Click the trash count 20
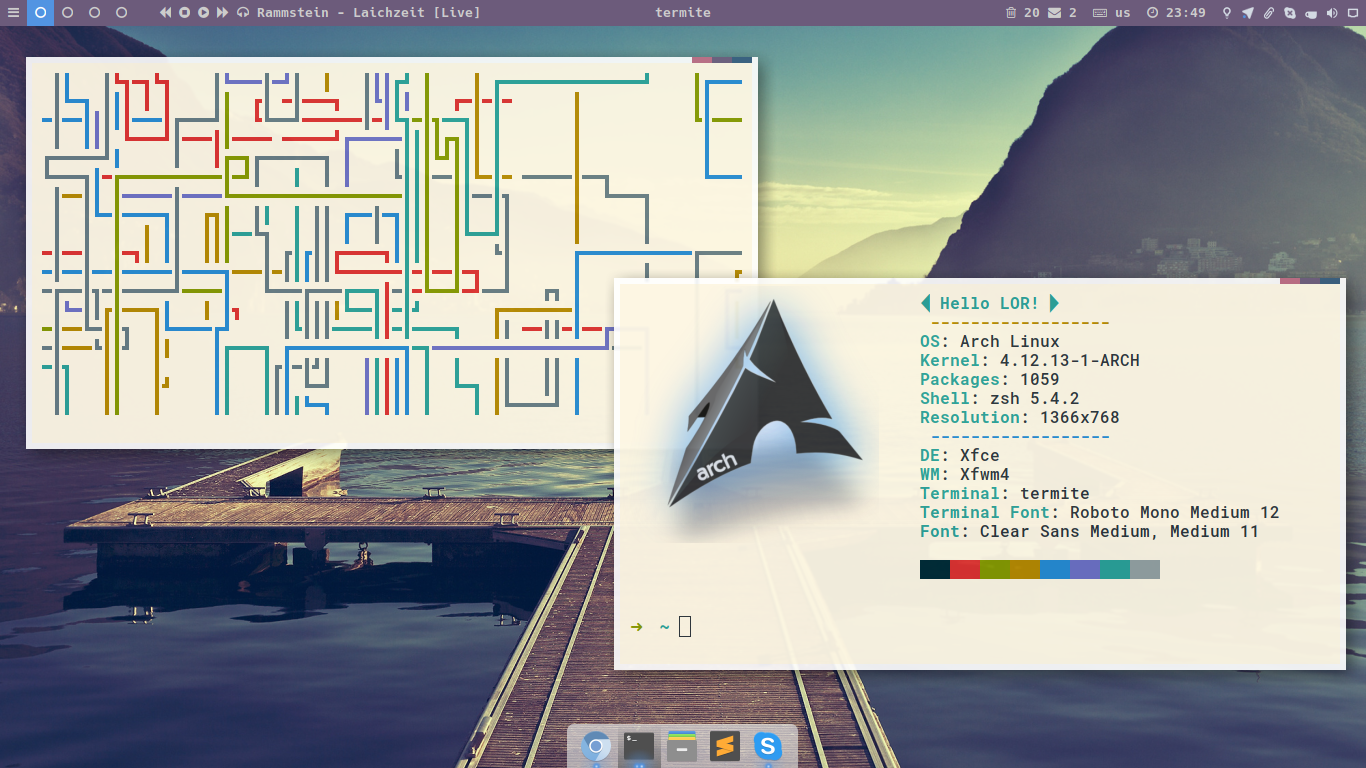Viewport: 1366px width, 768px height. [1031, 13]
